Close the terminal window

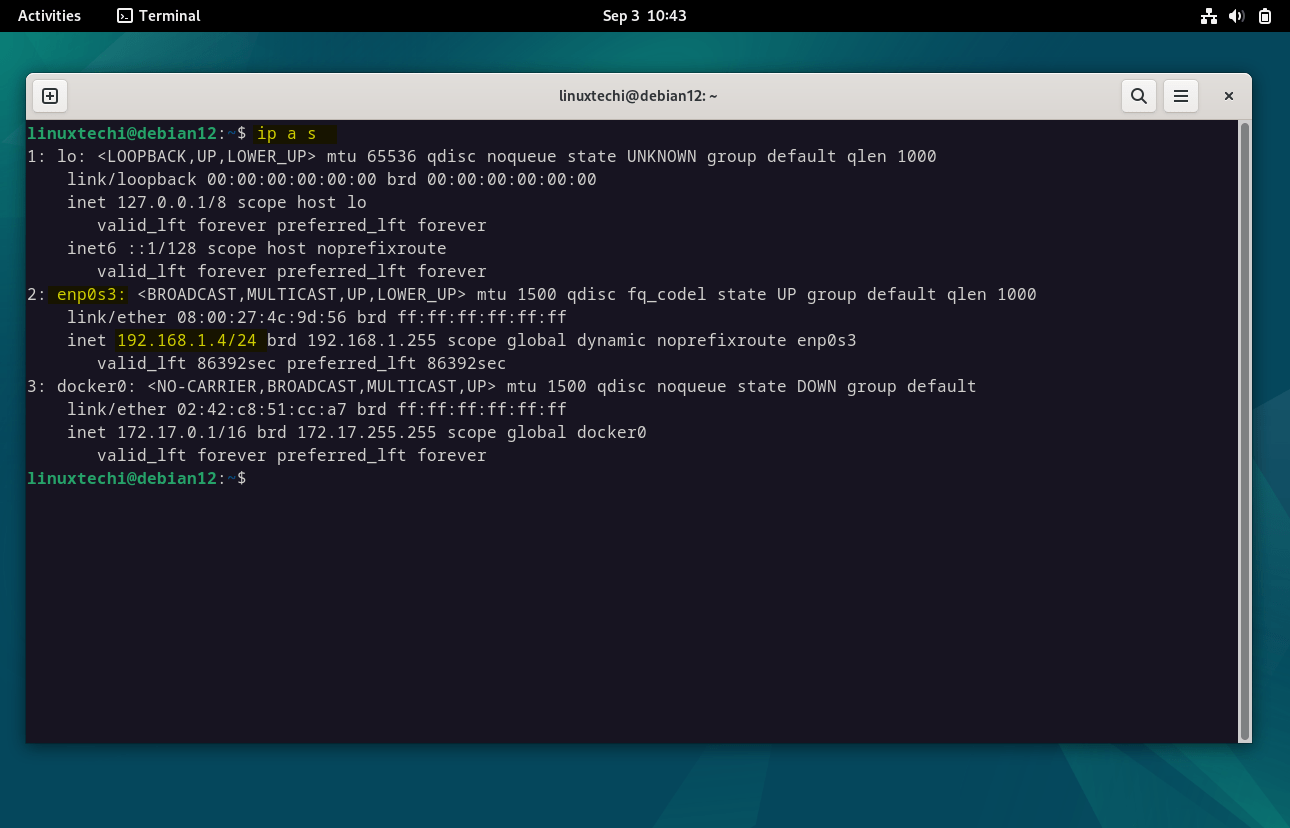[1228, 96]
